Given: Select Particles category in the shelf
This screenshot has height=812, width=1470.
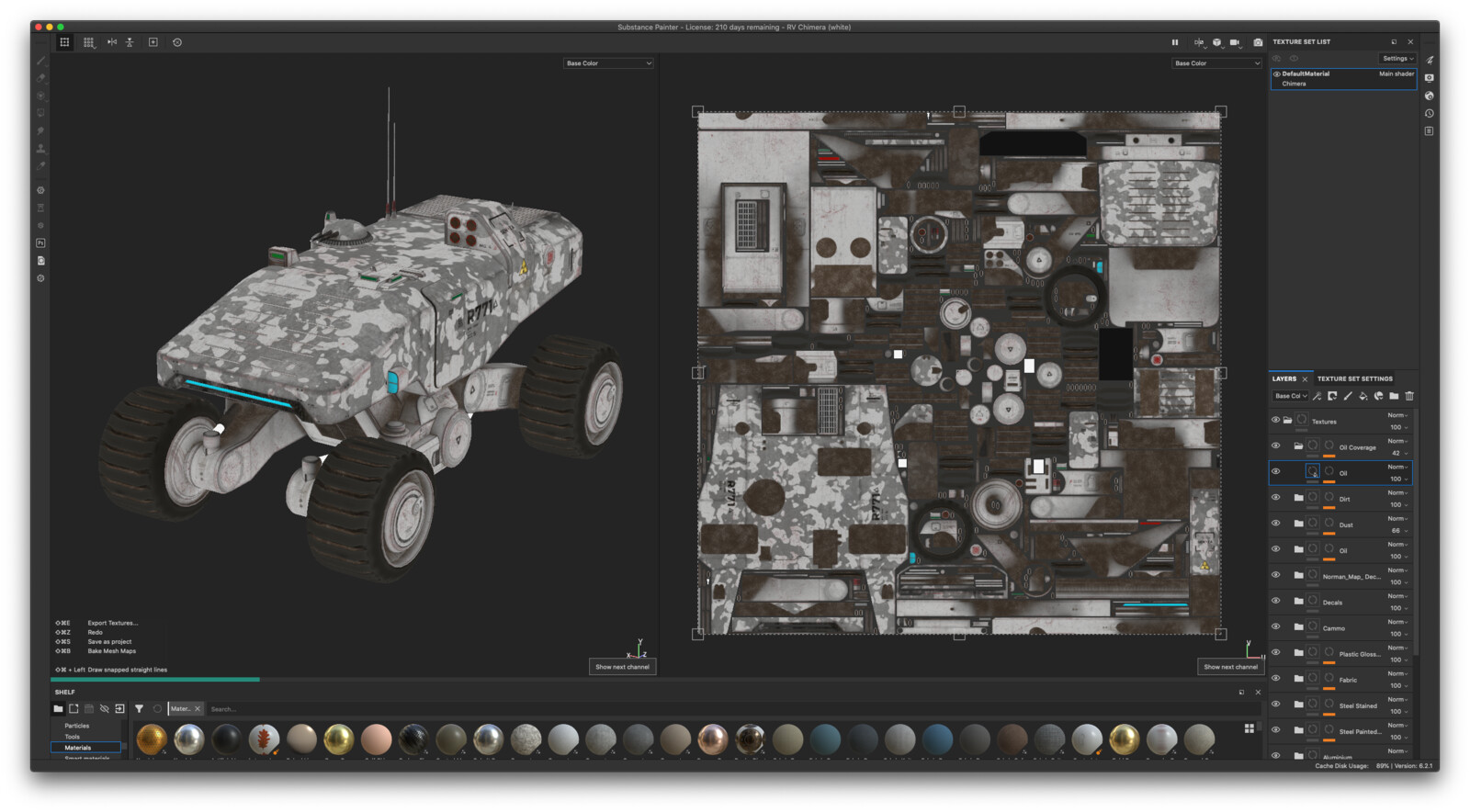Looking at the screenshot, I should 76,726.
